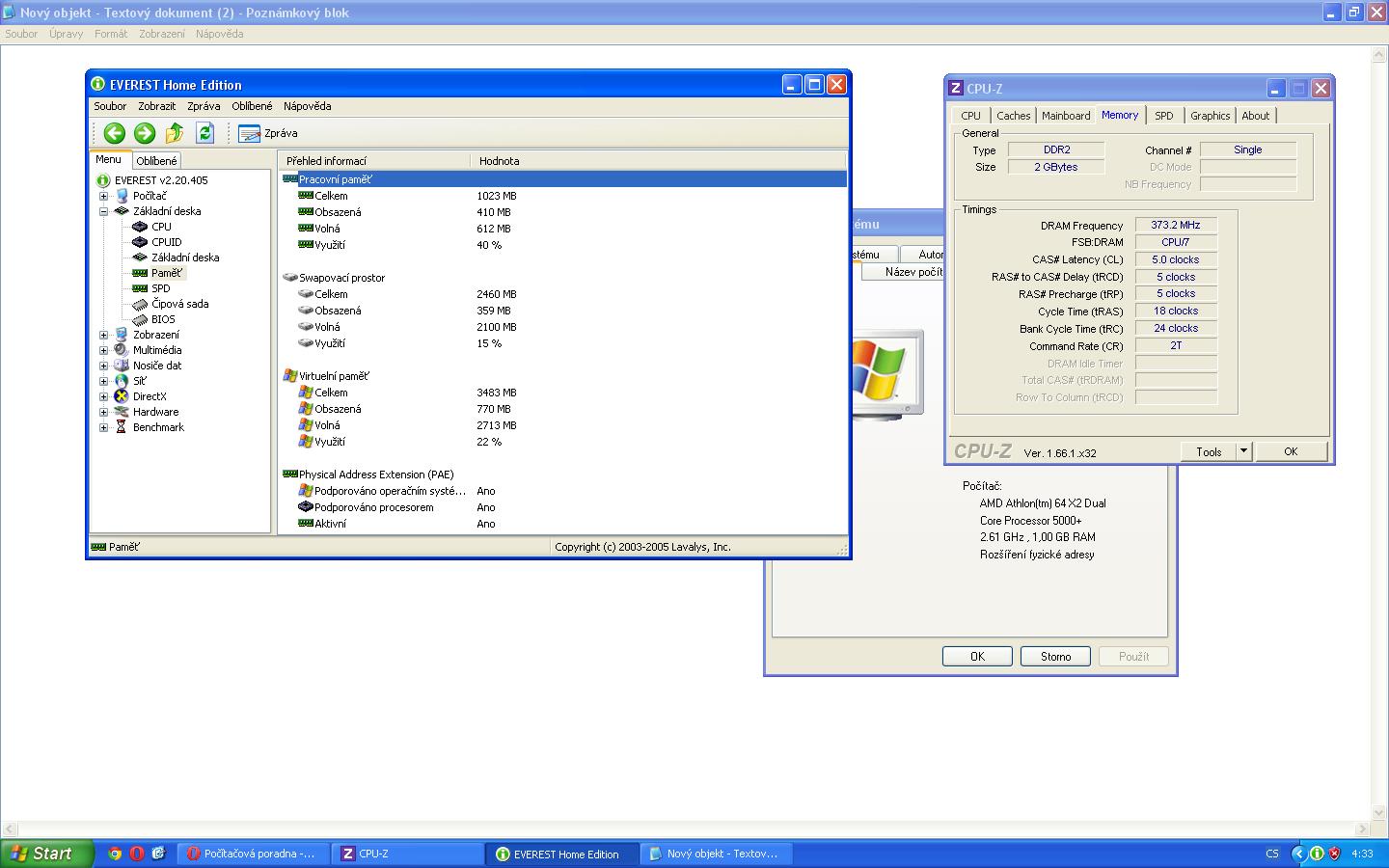
Task: Click the Windows Start button
Action: [47, 854]
